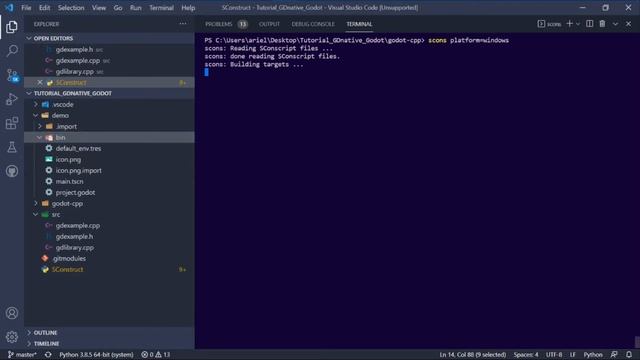Open the Run menu
Image resolution: width=640 pixels, height=360 pixels.
(x=136, y=7)
